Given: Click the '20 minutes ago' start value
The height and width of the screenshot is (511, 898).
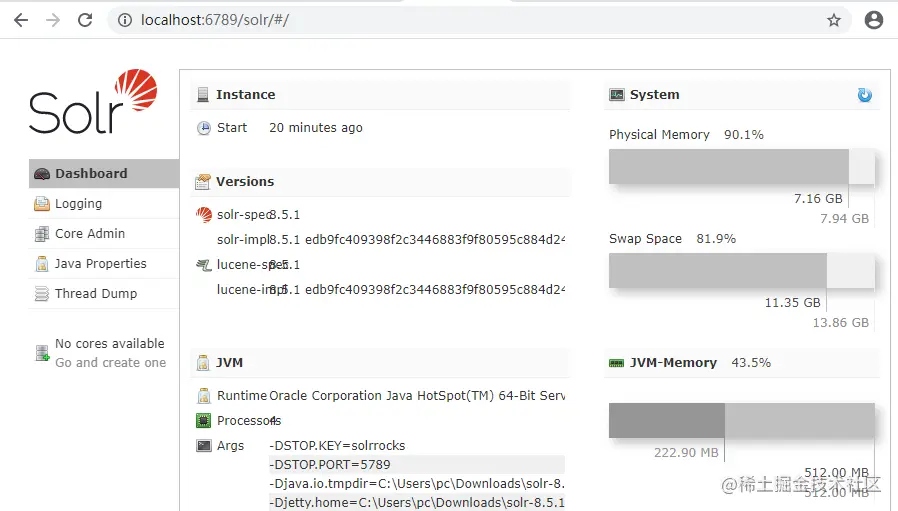Looking at the screenshot, I should click(x=316, y=128).
